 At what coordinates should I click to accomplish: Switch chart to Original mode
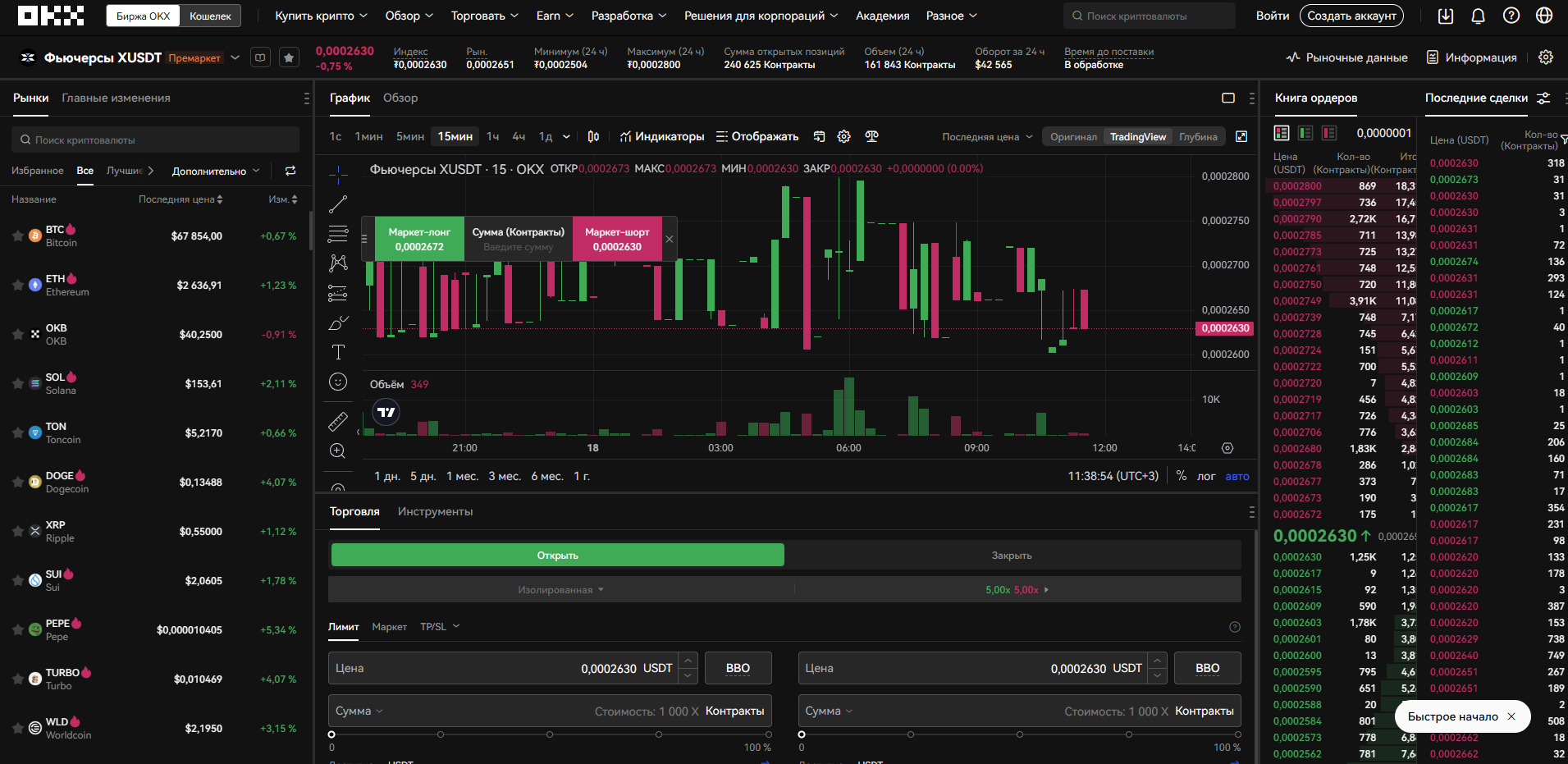(x=1073, y=137)
